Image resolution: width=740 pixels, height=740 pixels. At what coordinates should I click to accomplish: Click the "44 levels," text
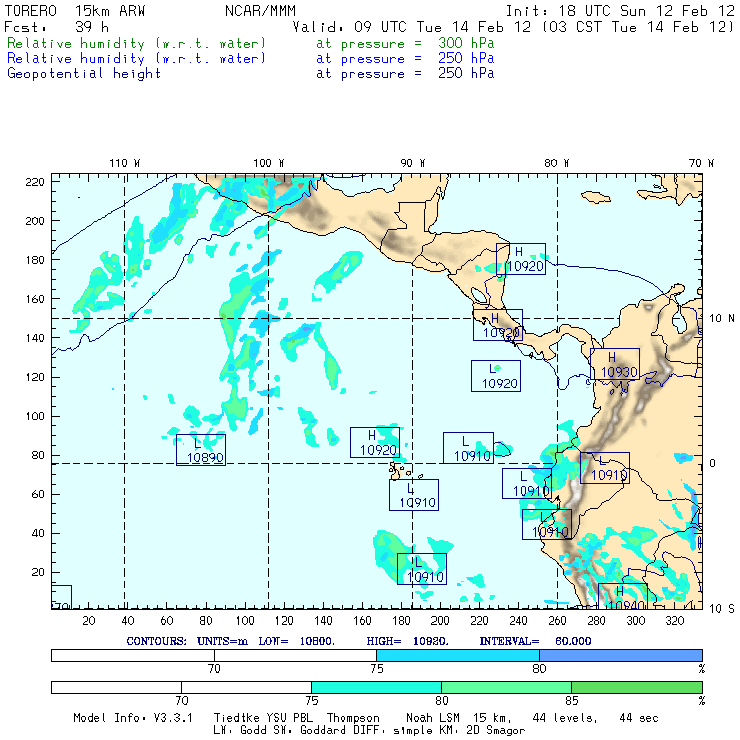pyautogui.click(x=565, y=718)
